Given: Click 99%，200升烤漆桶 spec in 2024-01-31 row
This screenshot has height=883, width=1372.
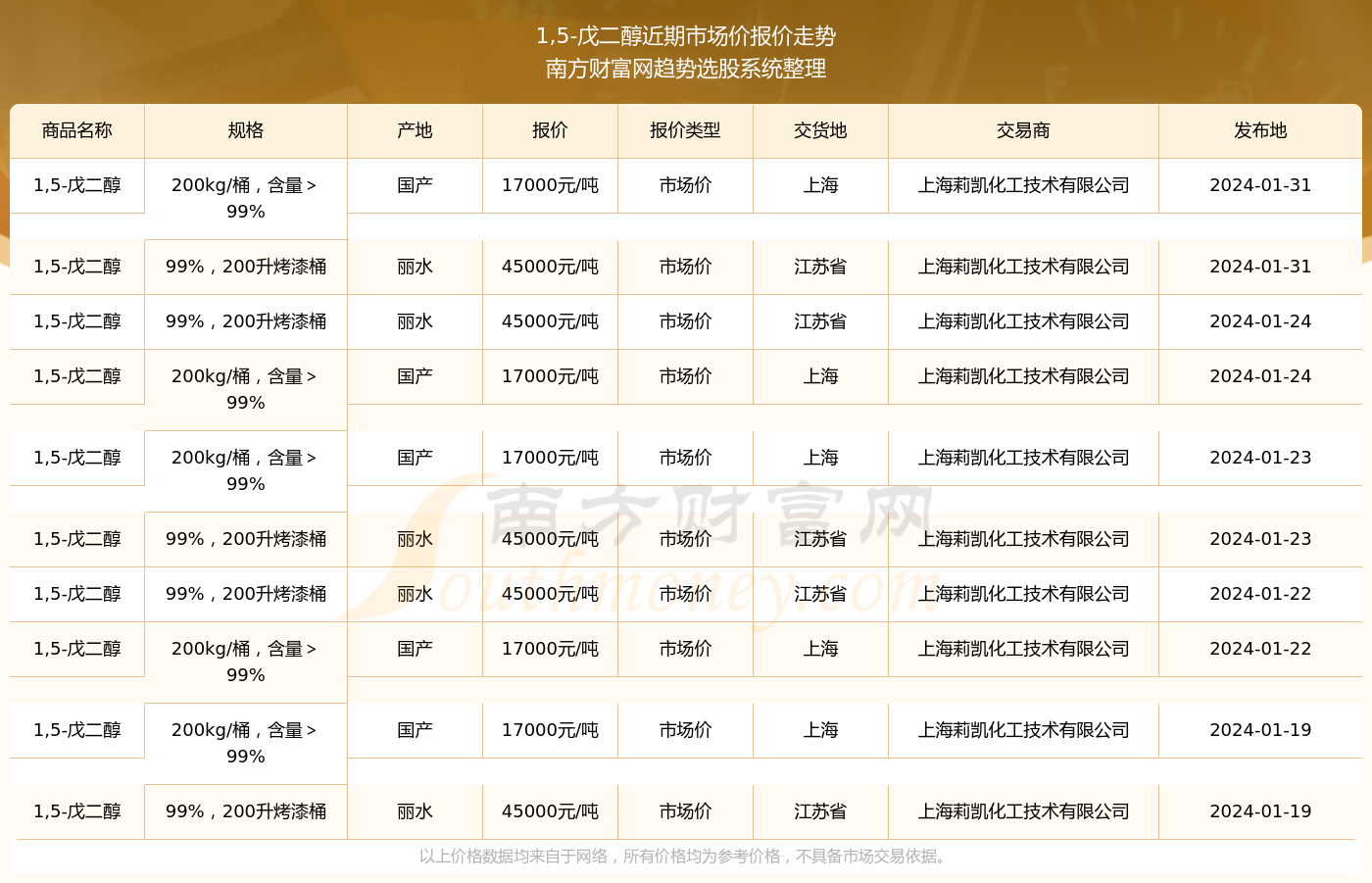Looking at the screenshot, I should 246,267.
